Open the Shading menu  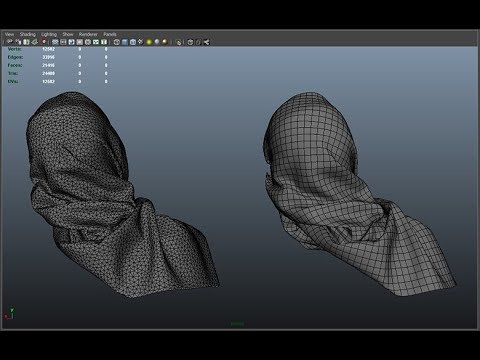27,34
